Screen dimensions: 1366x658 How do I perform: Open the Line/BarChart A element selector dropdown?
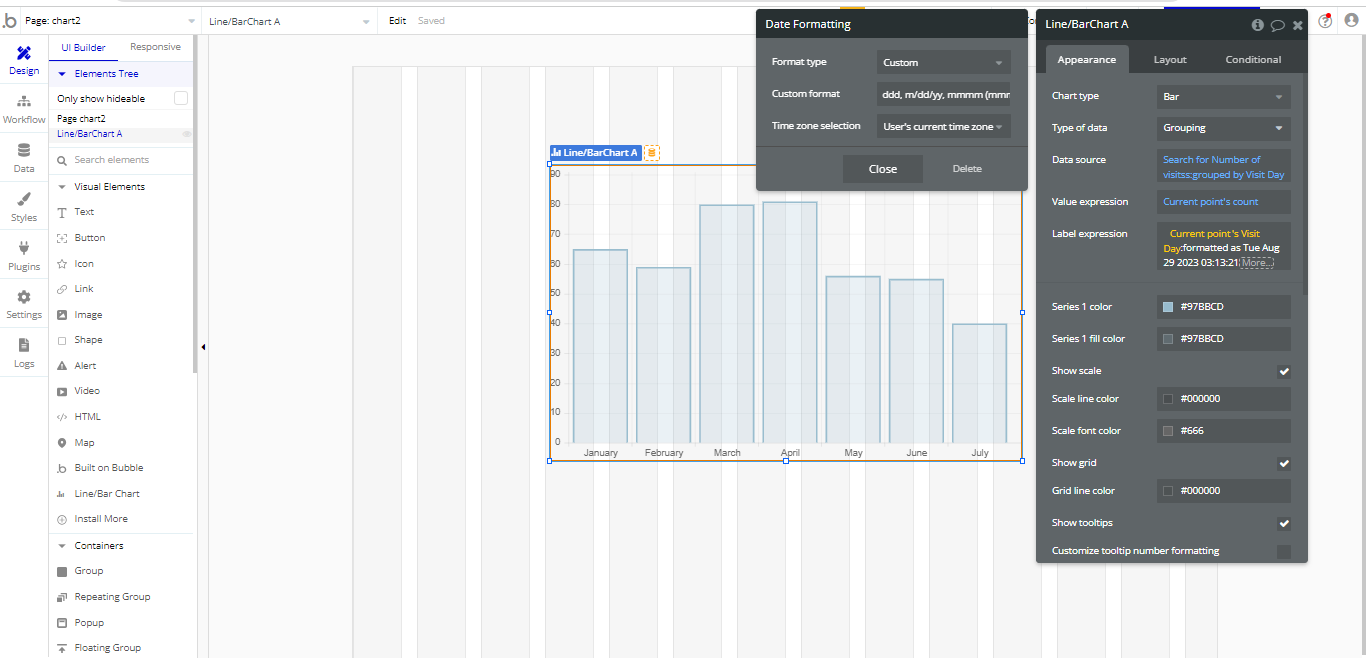pyautogui.click(x=289, y=20)
